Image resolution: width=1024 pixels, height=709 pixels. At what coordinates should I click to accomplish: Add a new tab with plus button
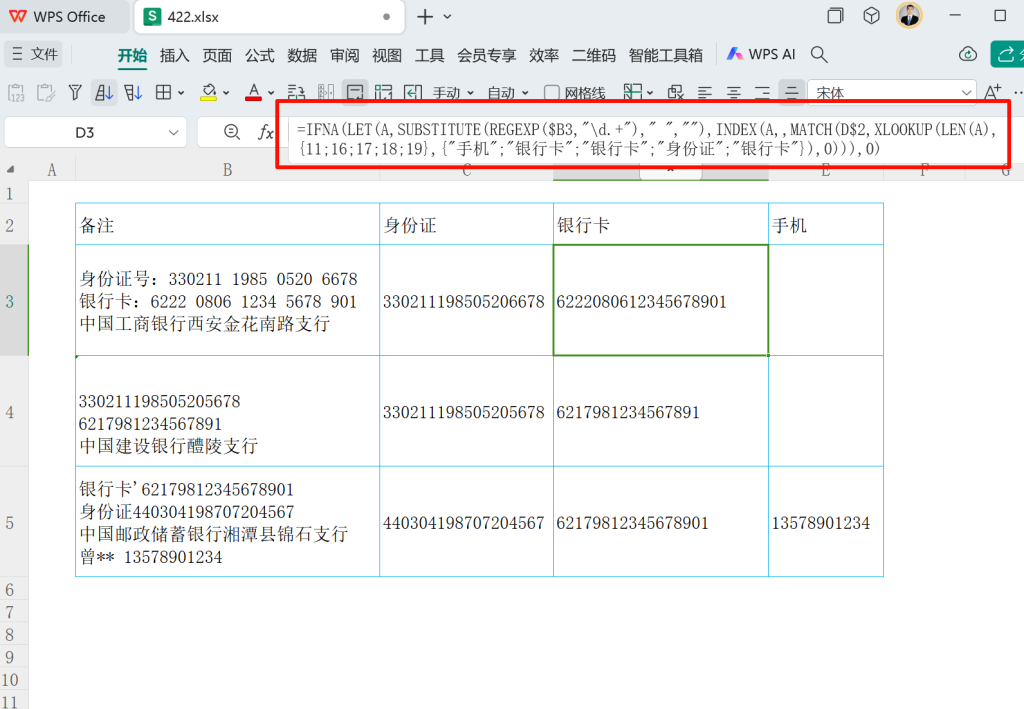point(425,16)
